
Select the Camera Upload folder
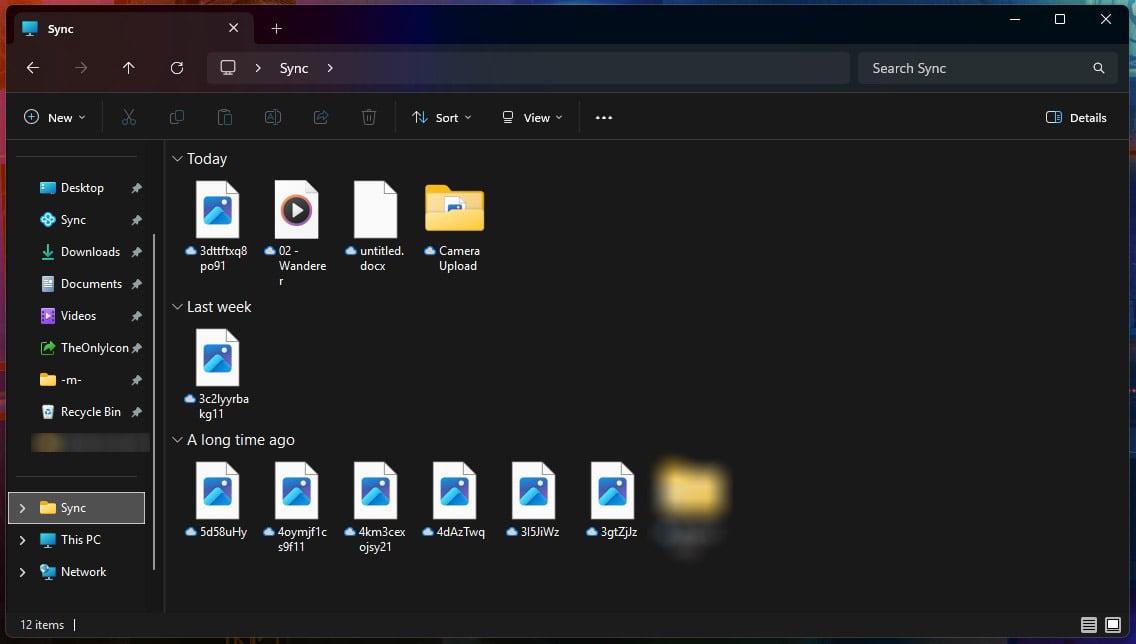pos(454,227)
